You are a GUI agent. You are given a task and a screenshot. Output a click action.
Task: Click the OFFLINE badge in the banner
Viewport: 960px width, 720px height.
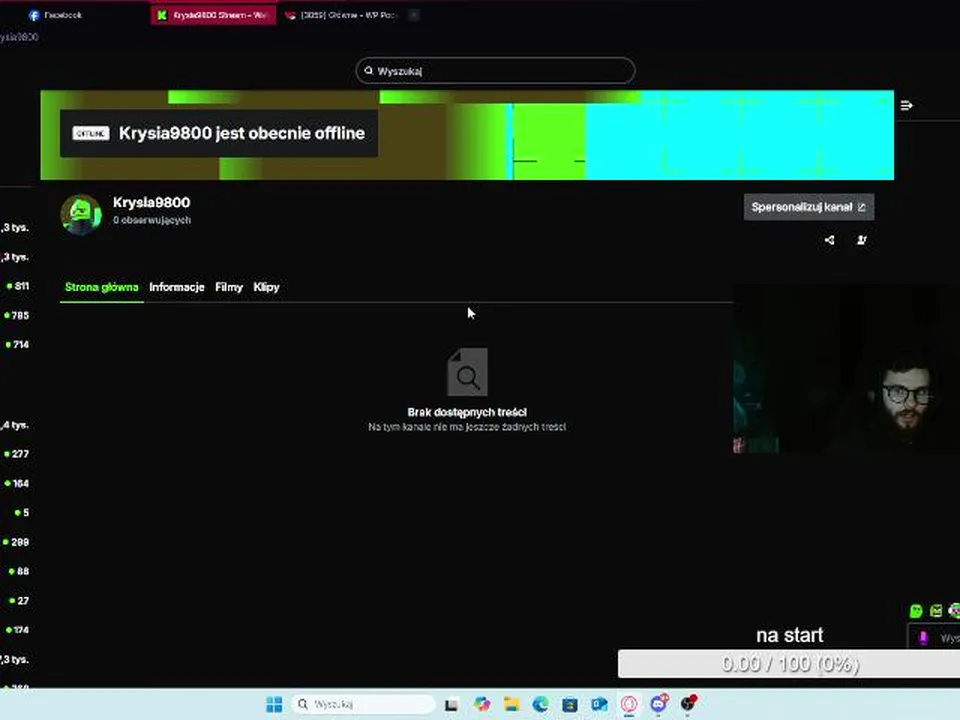point(91,133)
